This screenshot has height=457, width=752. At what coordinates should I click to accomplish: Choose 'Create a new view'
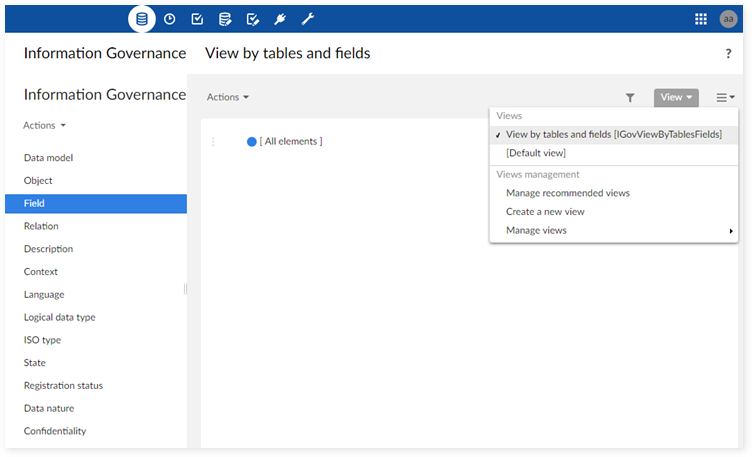point(545,212)
